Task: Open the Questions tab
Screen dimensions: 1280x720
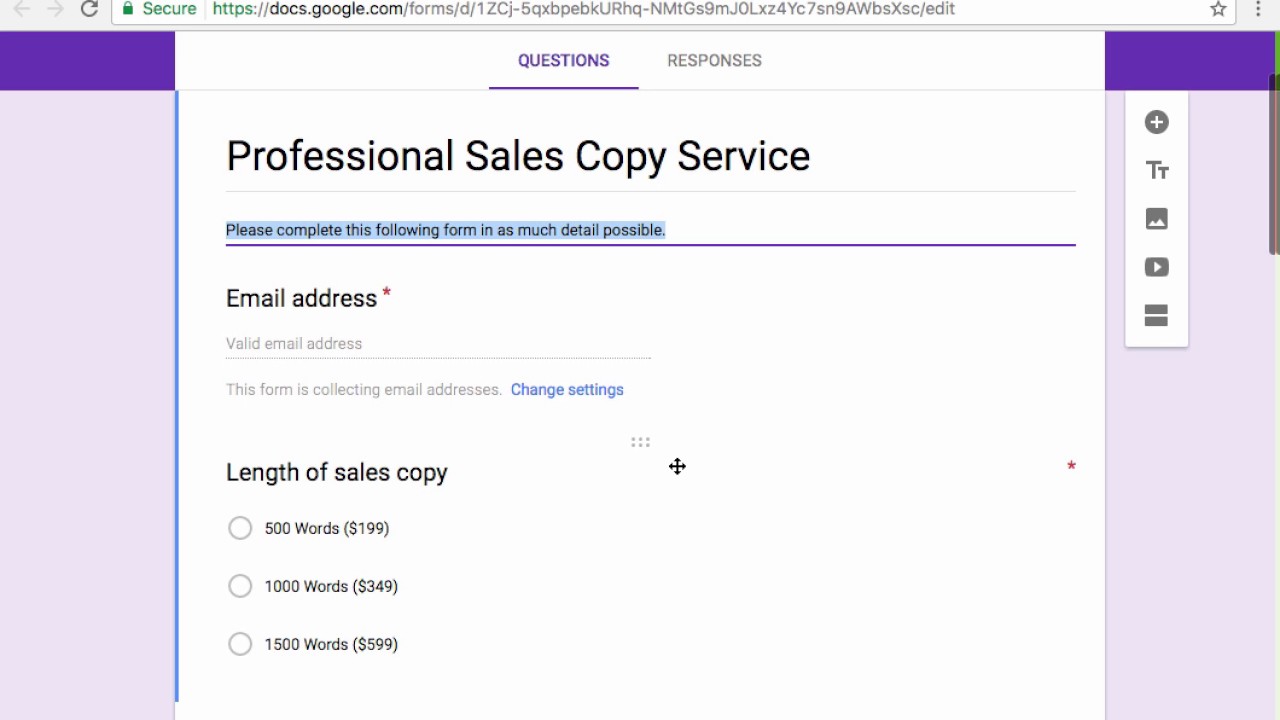Action: tap(563, 61)
